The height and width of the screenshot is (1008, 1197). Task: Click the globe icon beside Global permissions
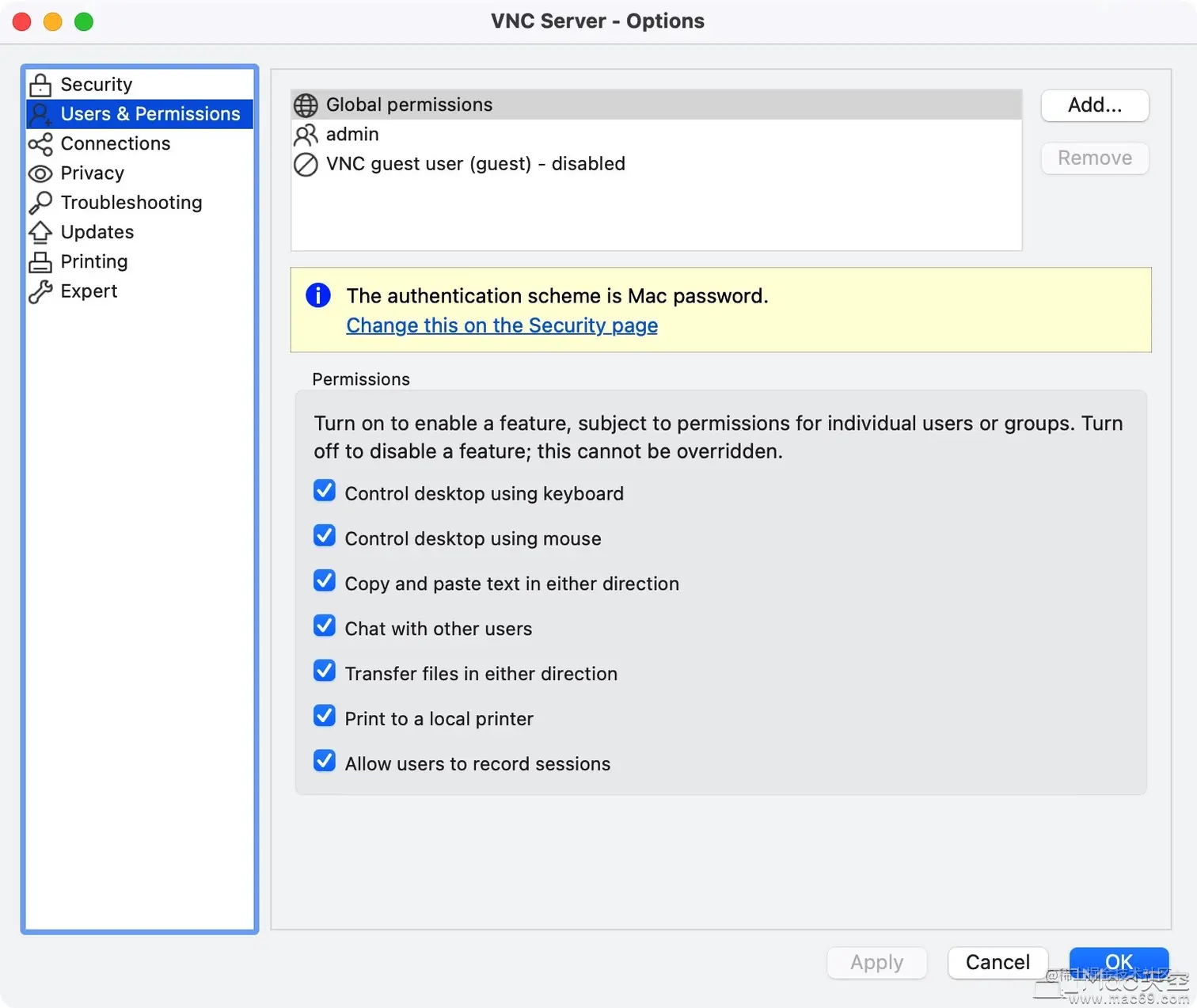tap(306, 105)
